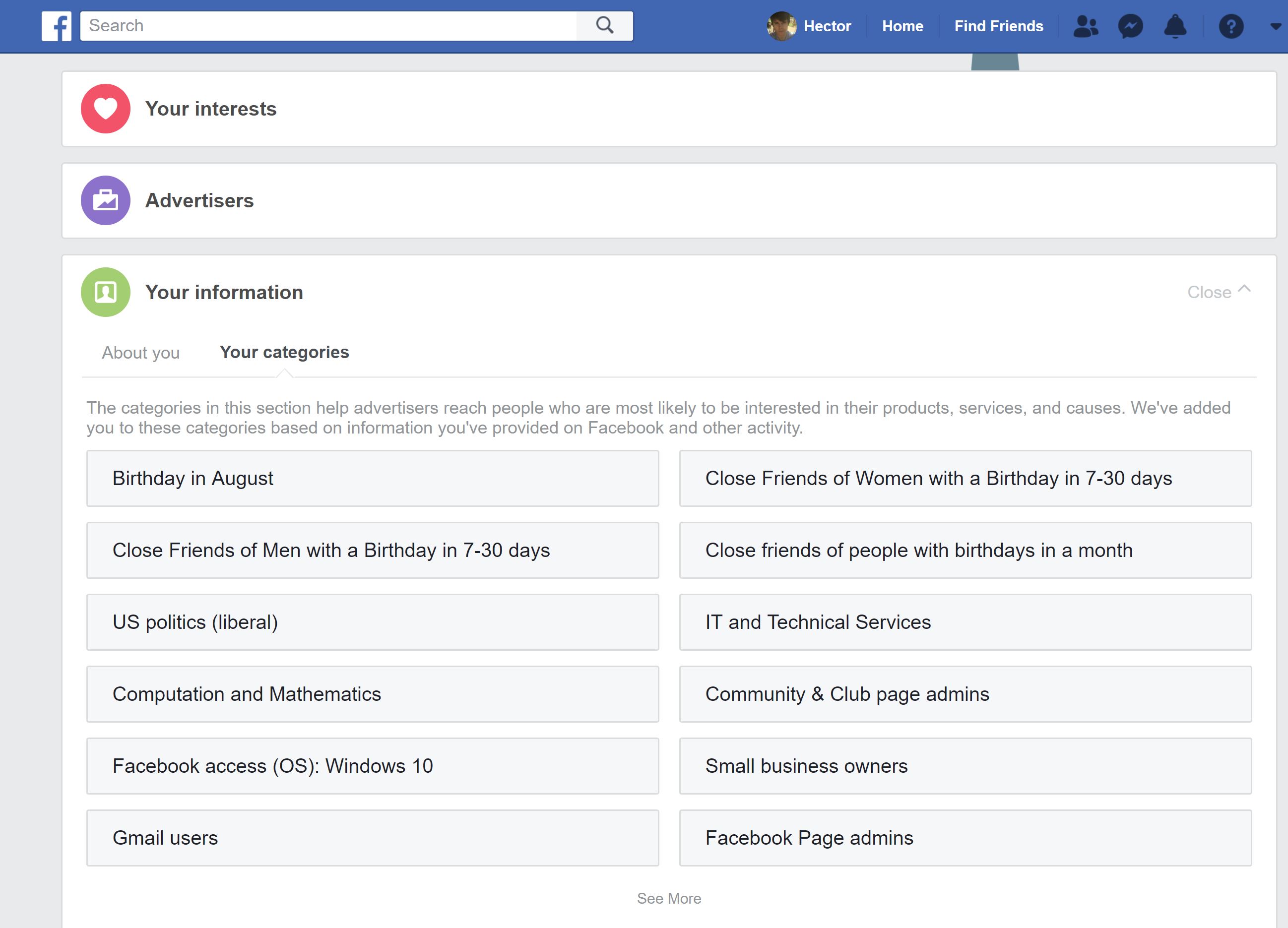Screen dimensions: 1288x928
Task: Open the Friend Requests icon
Action: pyautogui.click(x=1085, y=26)
